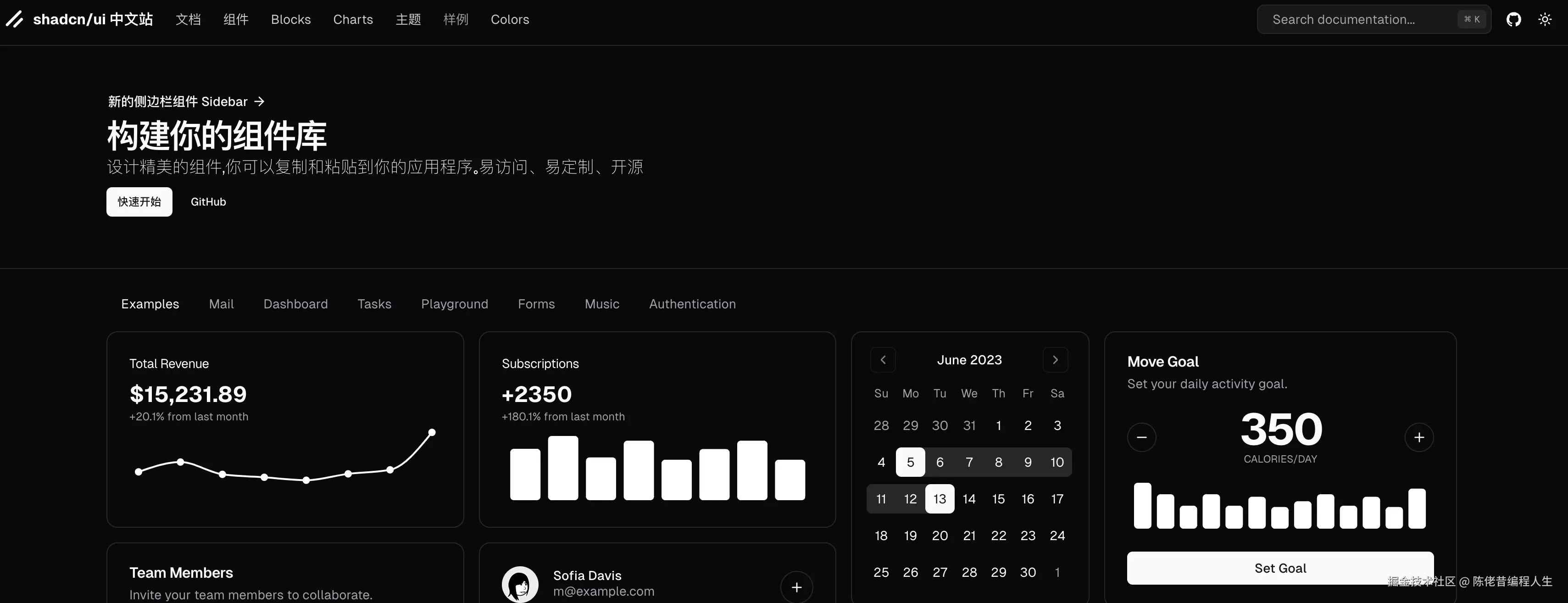This screenshot has height=603, width=1568.
Task: Switch to the Dashboard tab
Action: tap(295, 304)
